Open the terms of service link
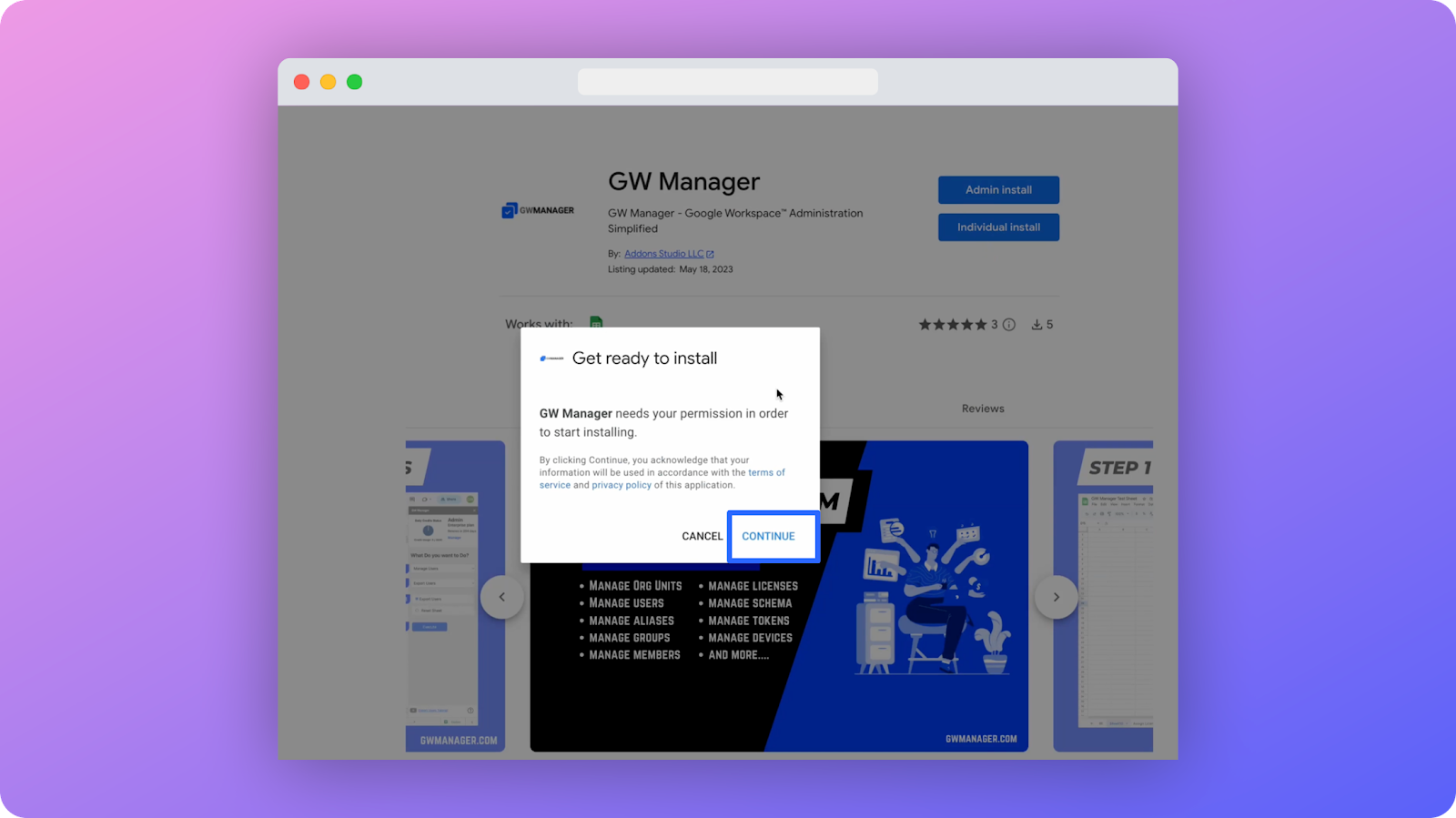This screenshot has width=1456, height=818. [662, 479]
